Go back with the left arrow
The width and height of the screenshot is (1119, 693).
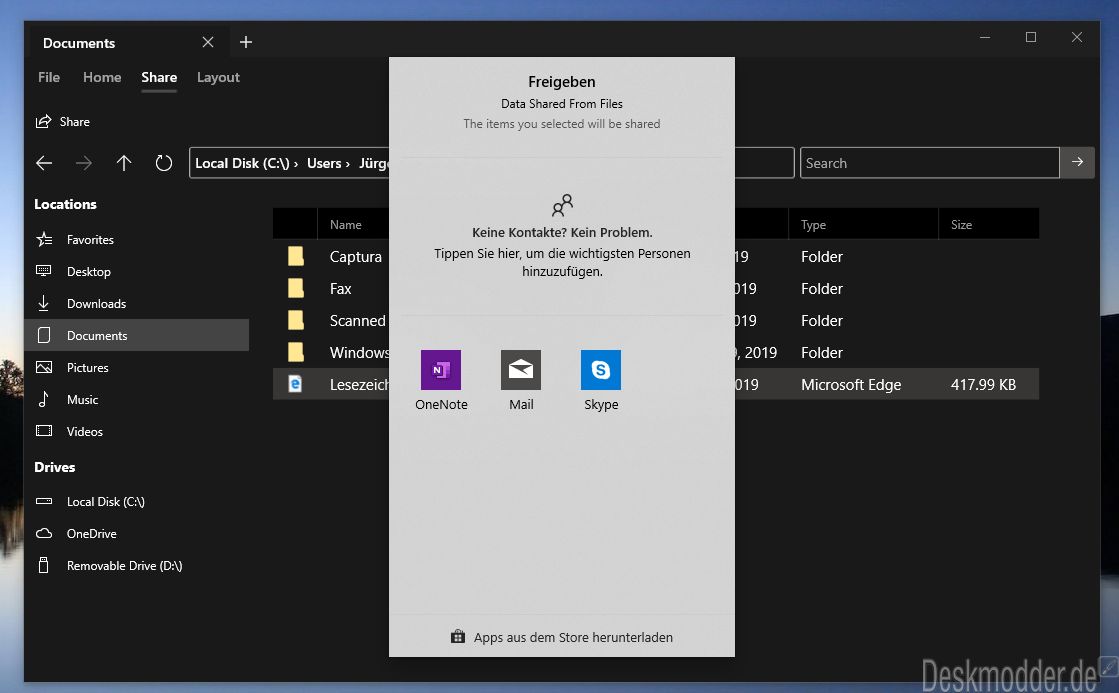[x=44, y=163]
